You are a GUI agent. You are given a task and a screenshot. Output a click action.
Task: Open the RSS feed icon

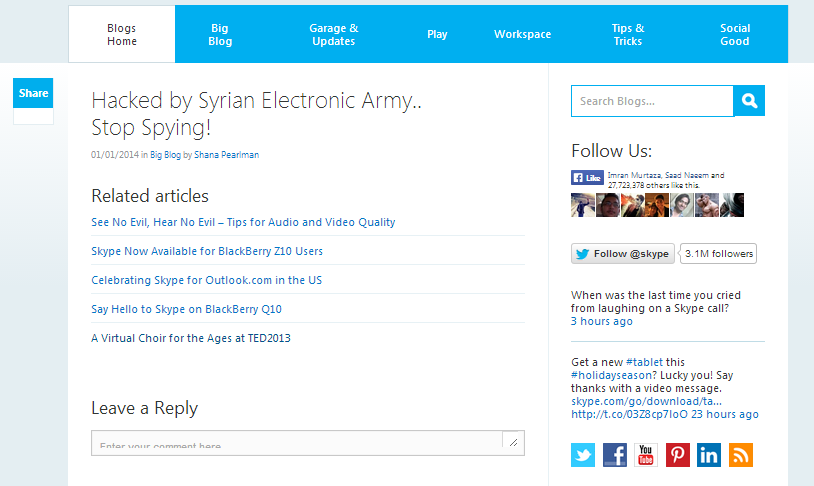tap(741, 455)
